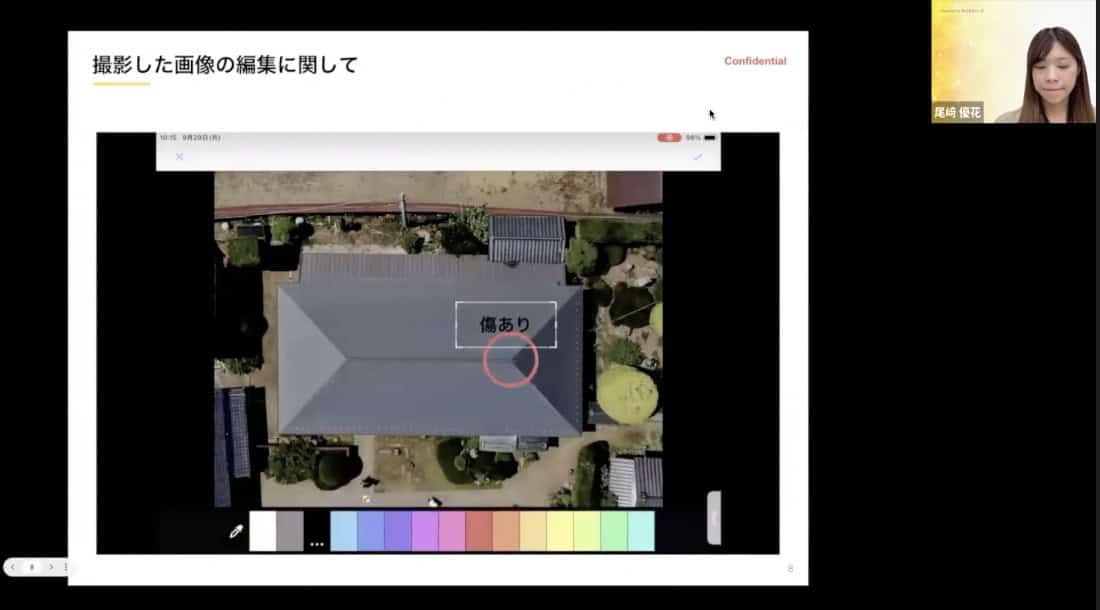
Task: Click the slide number 8 field
Action: 32,567
